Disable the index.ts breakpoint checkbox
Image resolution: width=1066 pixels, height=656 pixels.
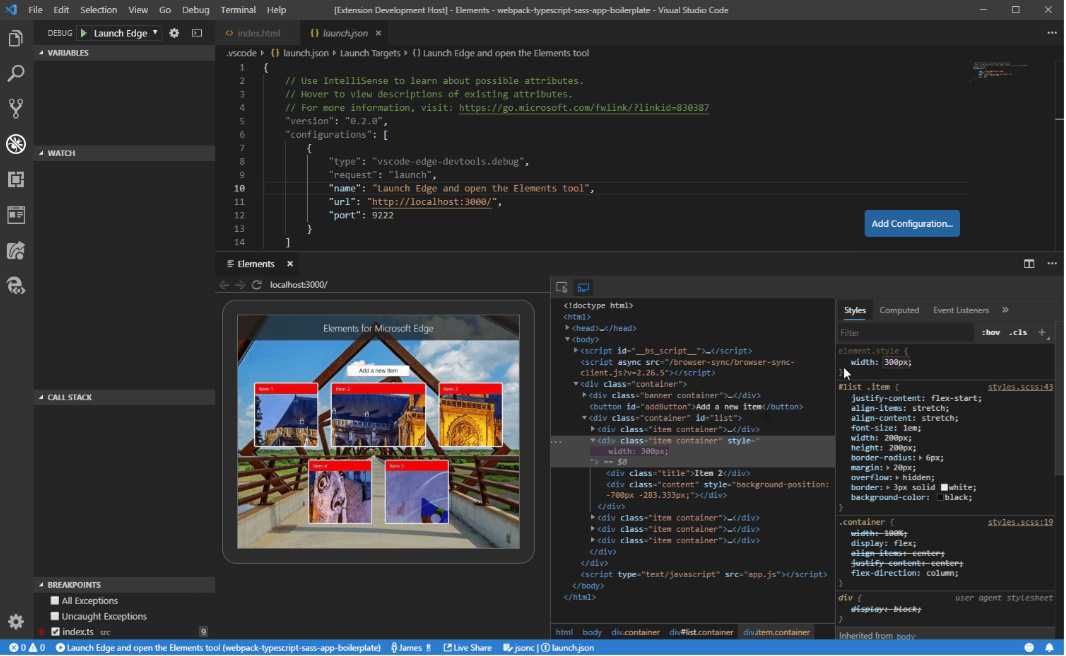pos(56,632)
